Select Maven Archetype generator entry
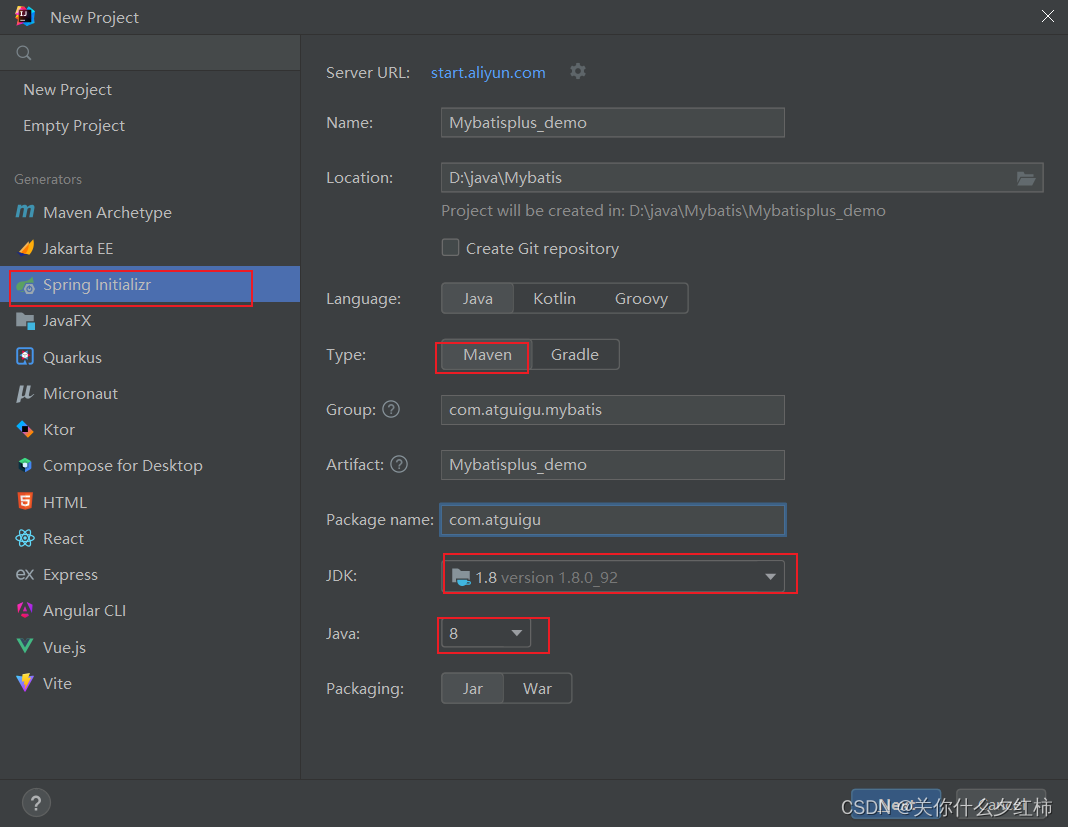The height and width of the screenshot is (827, 1068). (150, 212)
